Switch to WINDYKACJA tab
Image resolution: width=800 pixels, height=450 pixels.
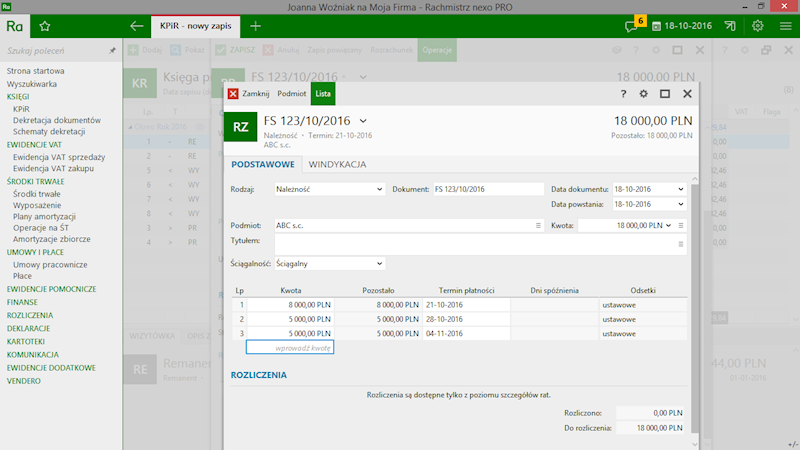337,164
